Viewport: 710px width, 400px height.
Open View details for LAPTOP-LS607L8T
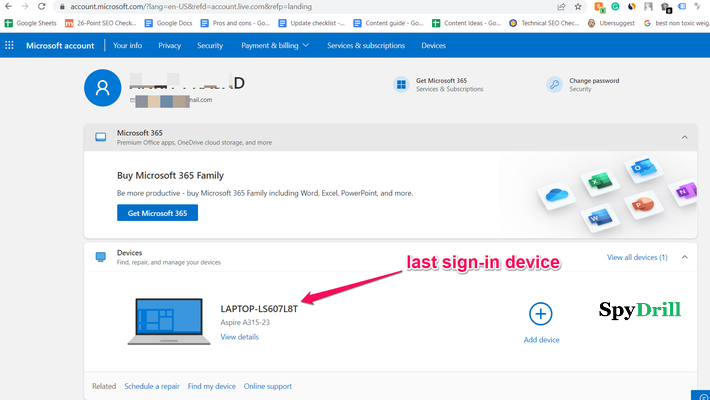pyautogui.click(x=240, y=337)
